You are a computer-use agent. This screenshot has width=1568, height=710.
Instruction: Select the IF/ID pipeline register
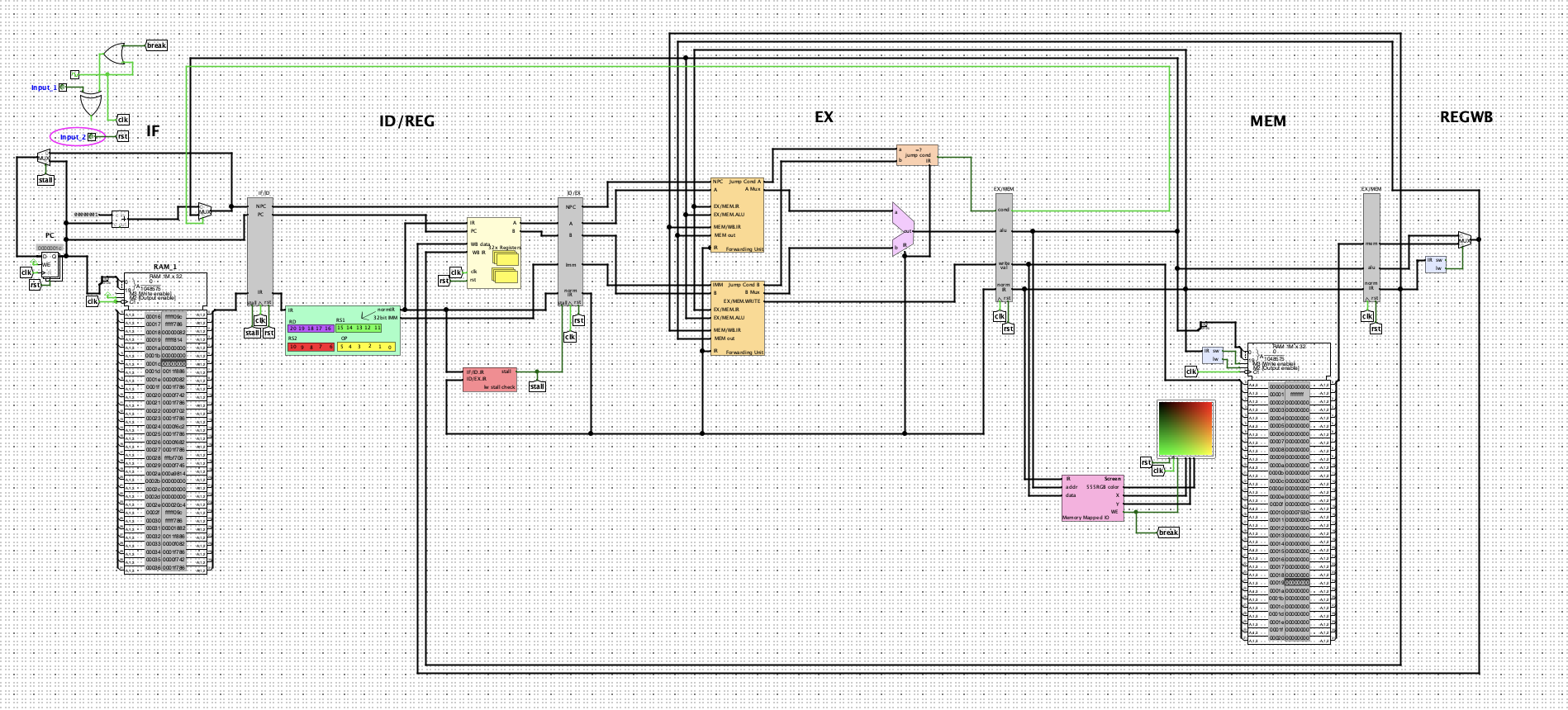coord(260,248)
